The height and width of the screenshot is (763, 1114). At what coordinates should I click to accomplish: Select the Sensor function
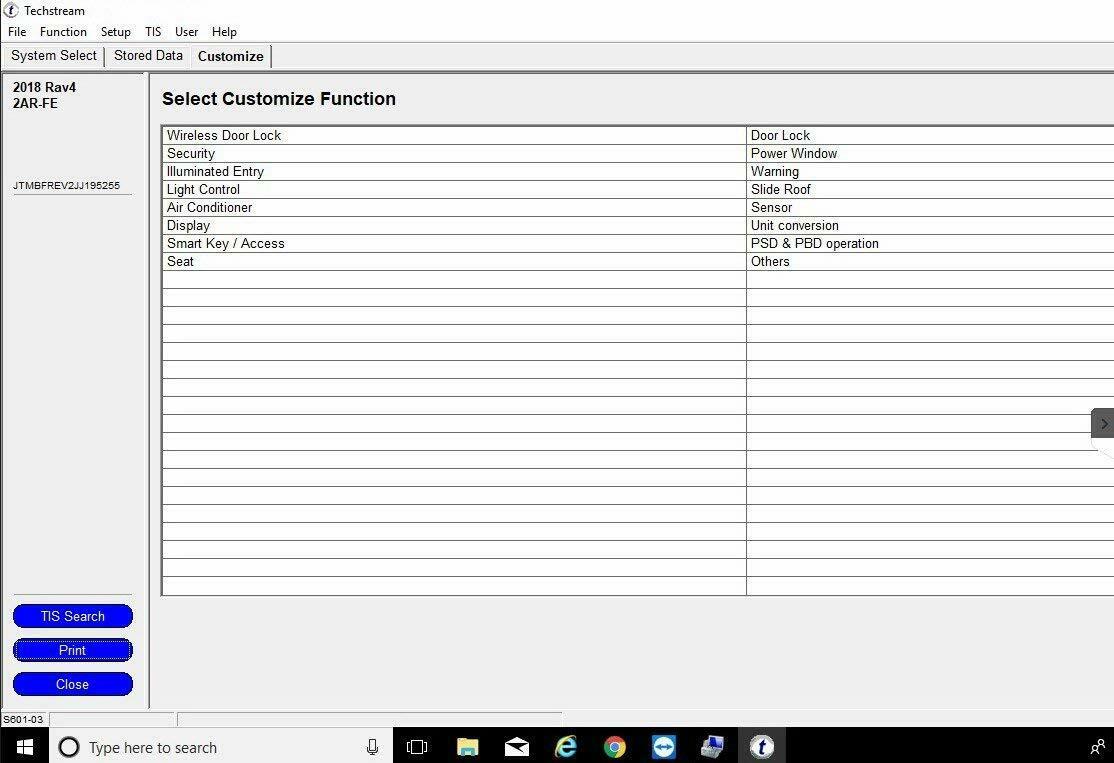(x=930, y=207)
